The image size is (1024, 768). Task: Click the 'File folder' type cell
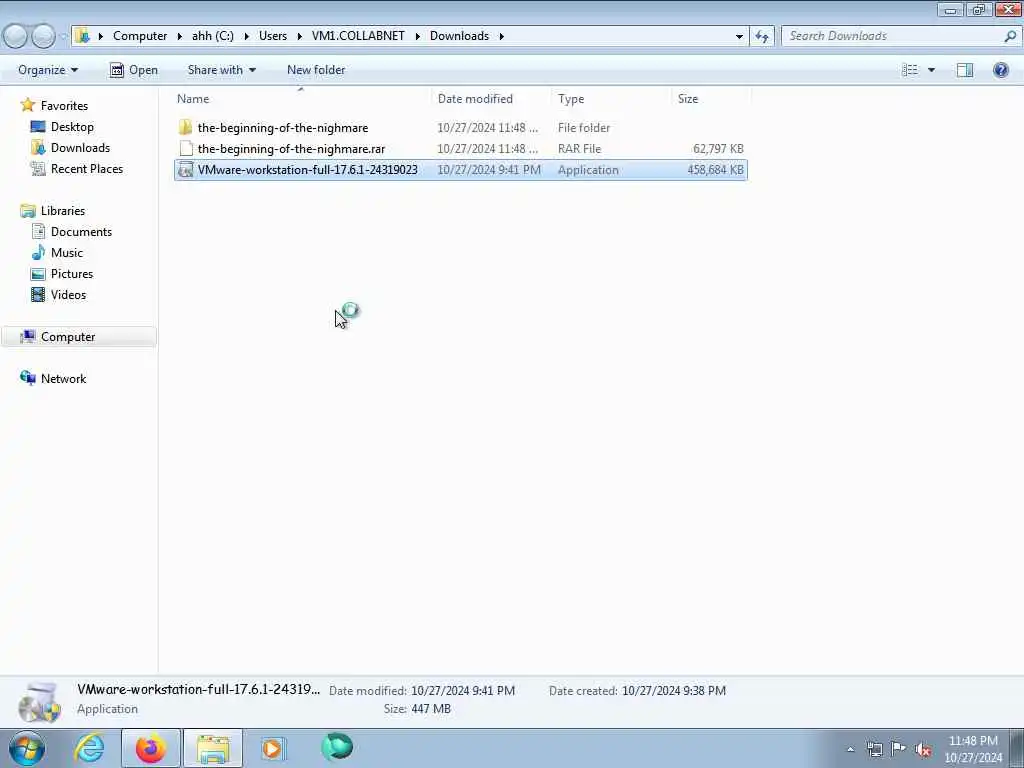[584, 127]
